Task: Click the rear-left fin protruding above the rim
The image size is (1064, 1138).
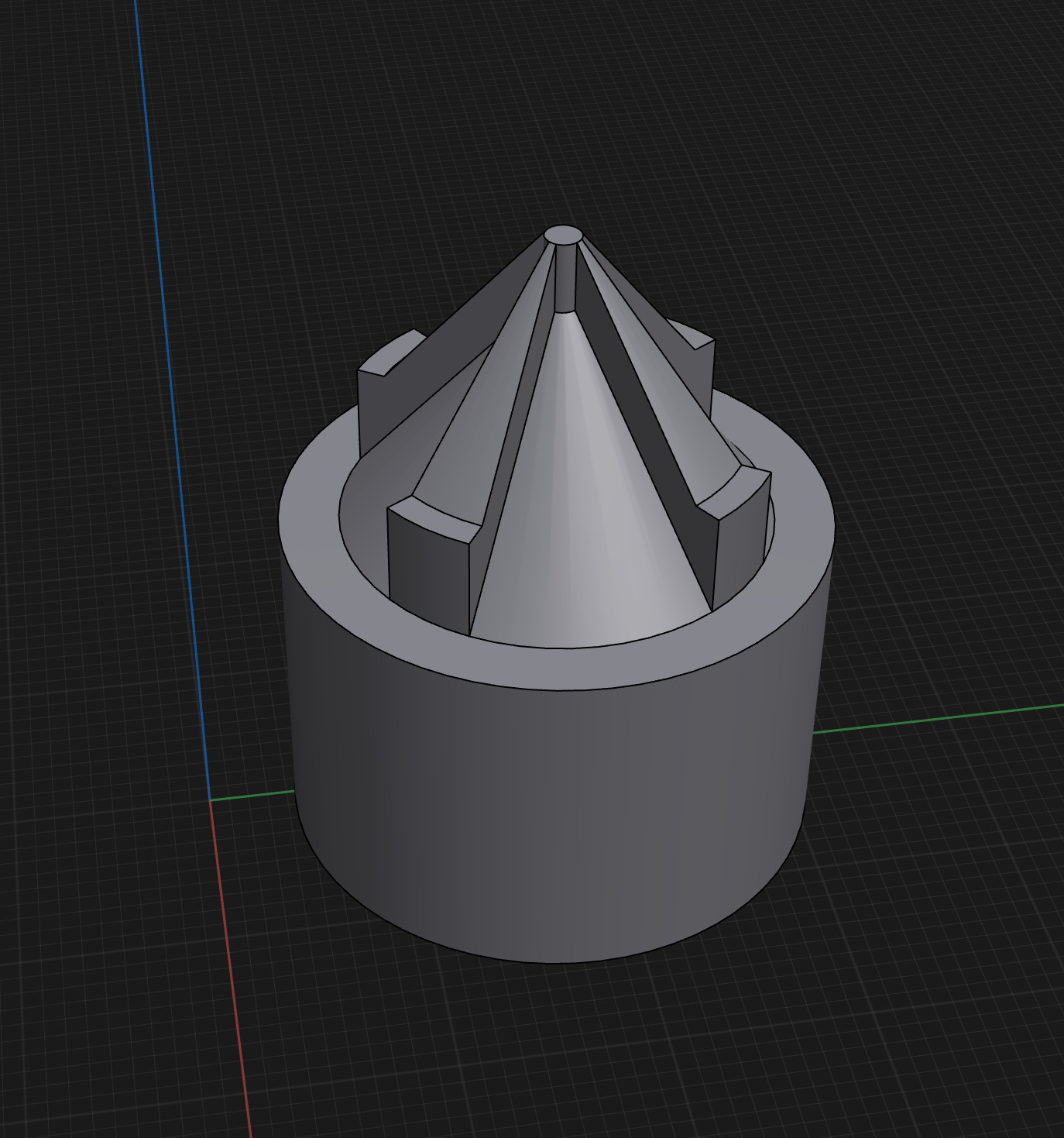Action: click(377, 395)
